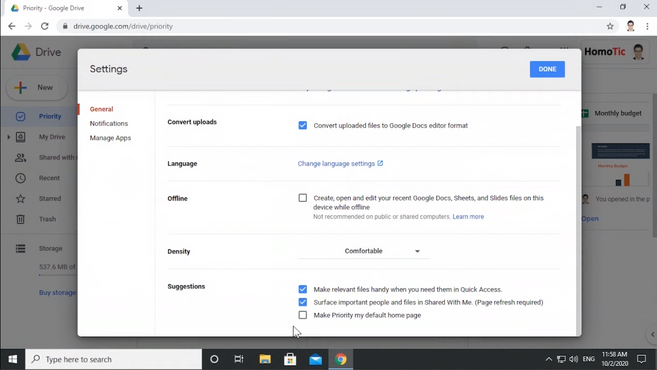This screenshot has width=657, height=370.
Task: Open Task View from taskbar
Action: click(239, 359)
